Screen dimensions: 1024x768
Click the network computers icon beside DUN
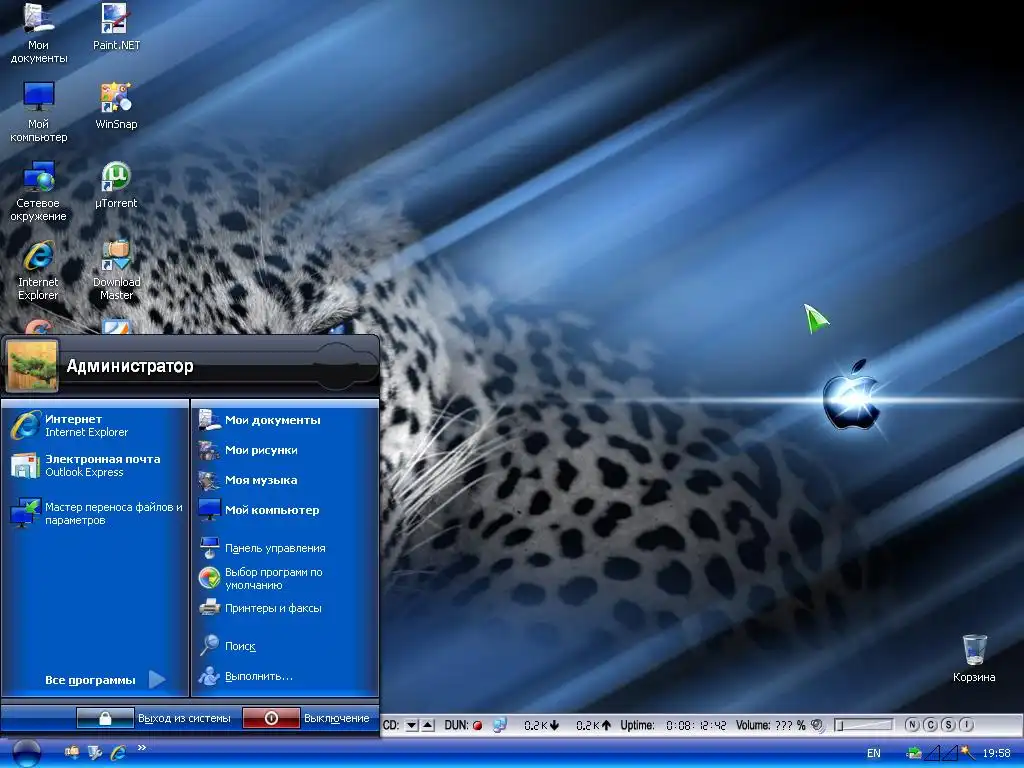(x=500, y=725)
